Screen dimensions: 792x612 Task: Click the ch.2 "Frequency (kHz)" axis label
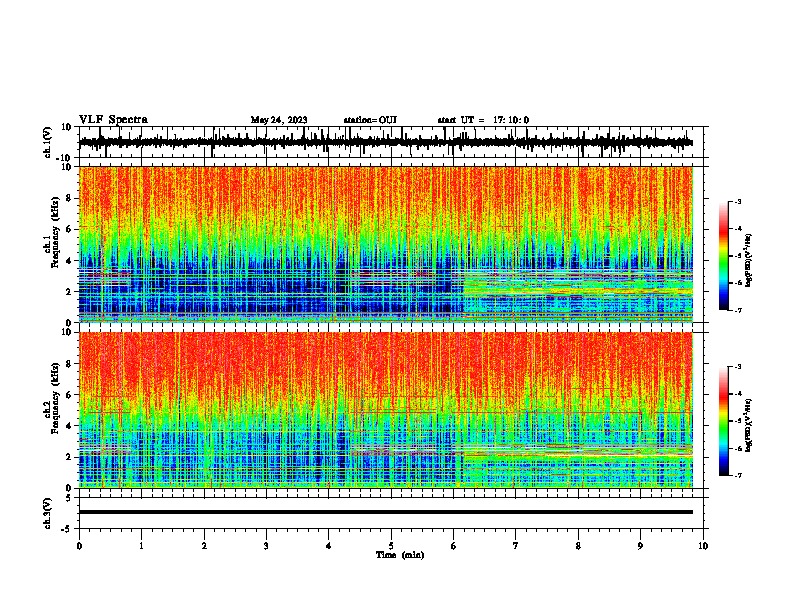pos(55,398)
